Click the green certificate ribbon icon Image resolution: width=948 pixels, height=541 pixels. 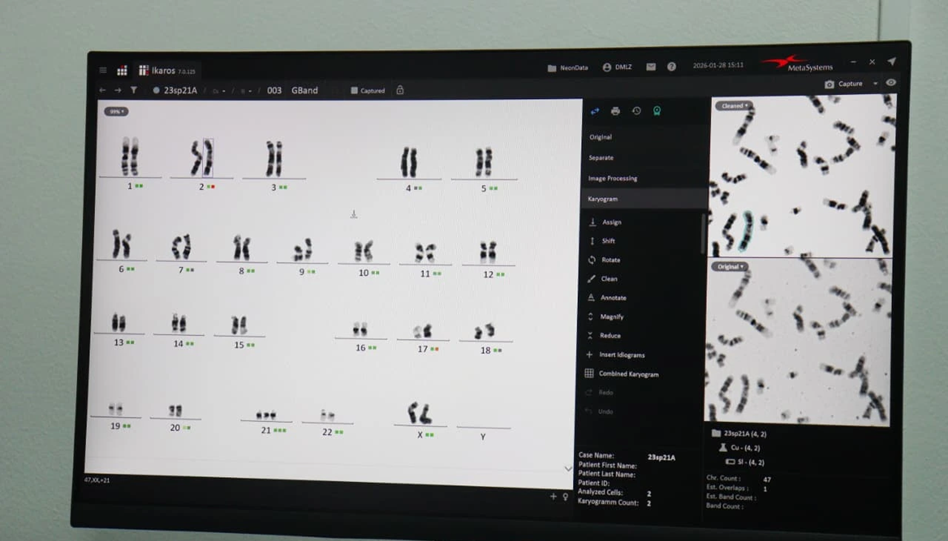pyautogui.click(x=657, y=111)
